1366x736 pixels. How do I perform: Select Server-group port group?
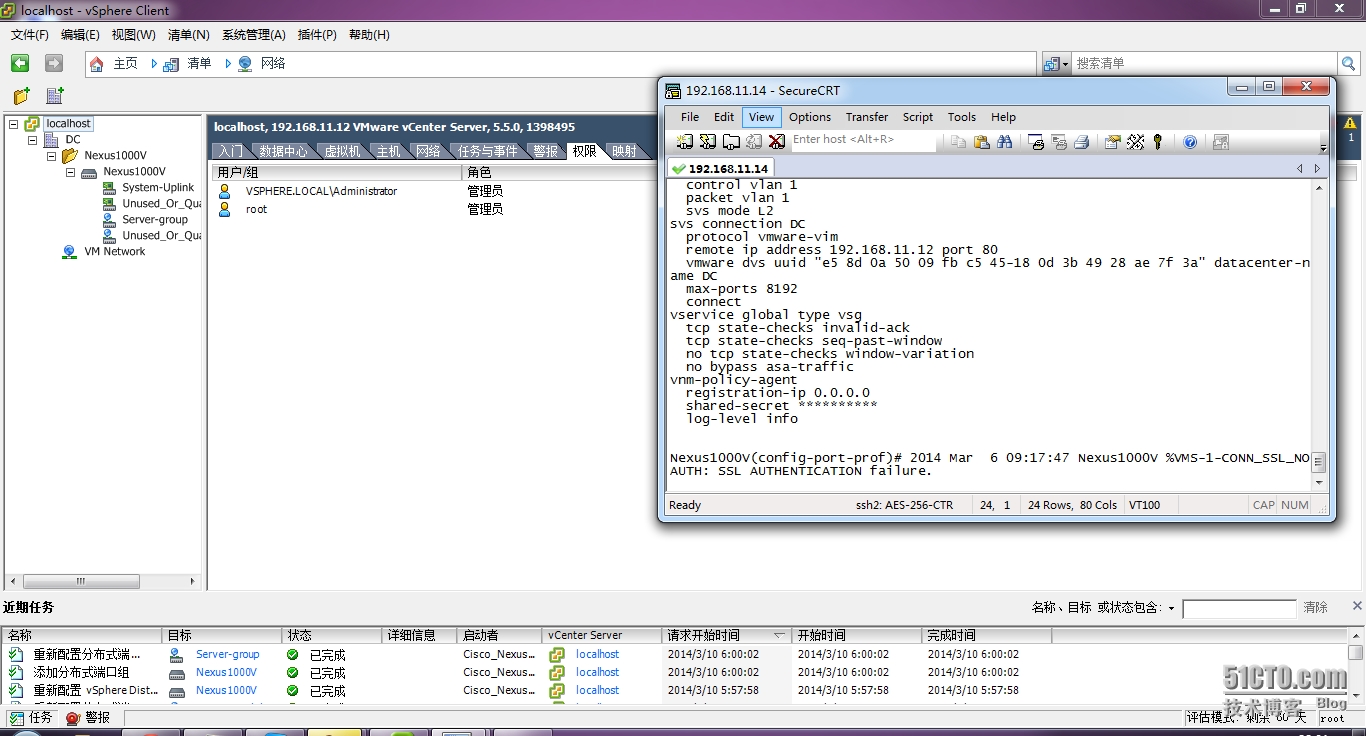point(155,220)
